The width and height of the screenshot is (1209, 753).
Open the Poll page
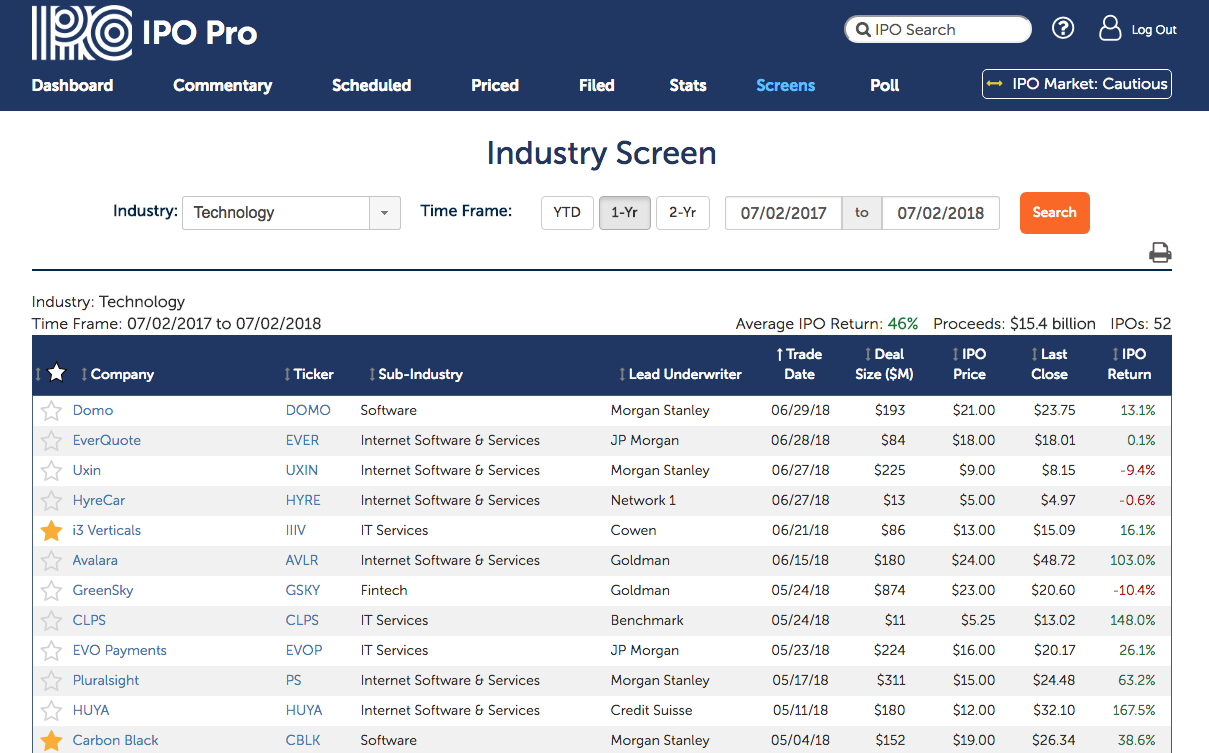pos(885,85)
